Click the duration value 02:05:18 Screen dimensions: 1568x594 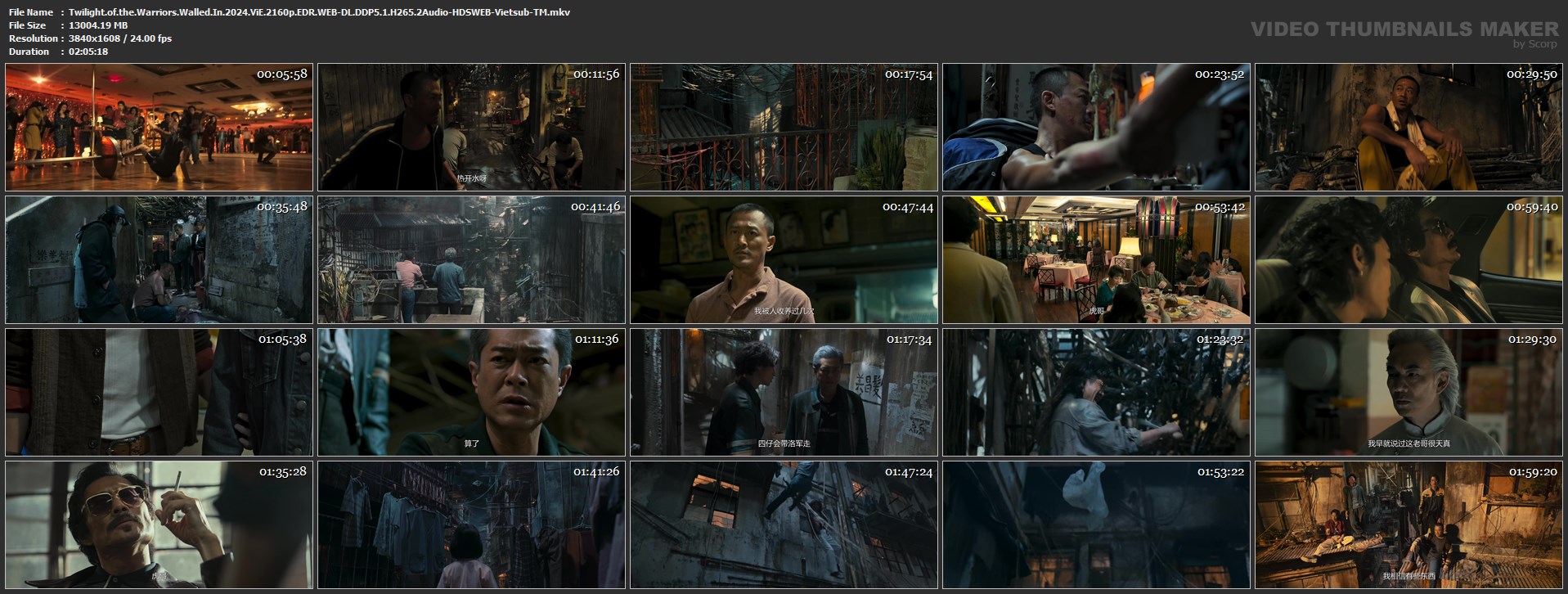88,52
